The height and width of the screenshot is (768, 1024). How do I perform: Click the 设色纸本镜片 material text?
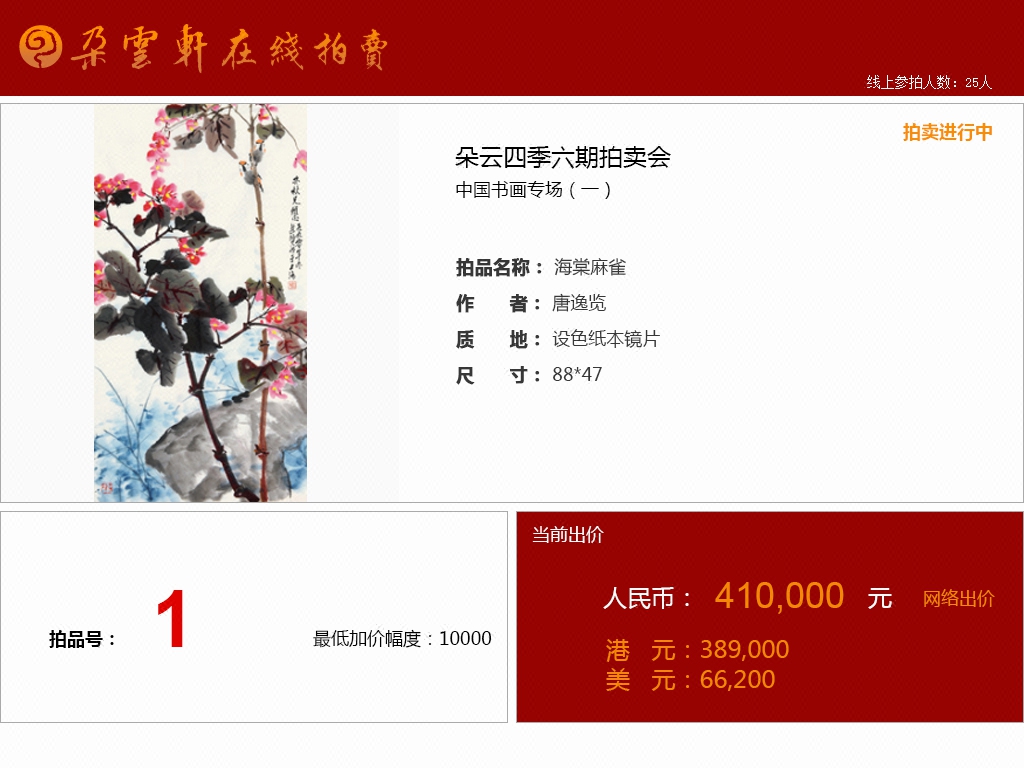tap(606, 339)
